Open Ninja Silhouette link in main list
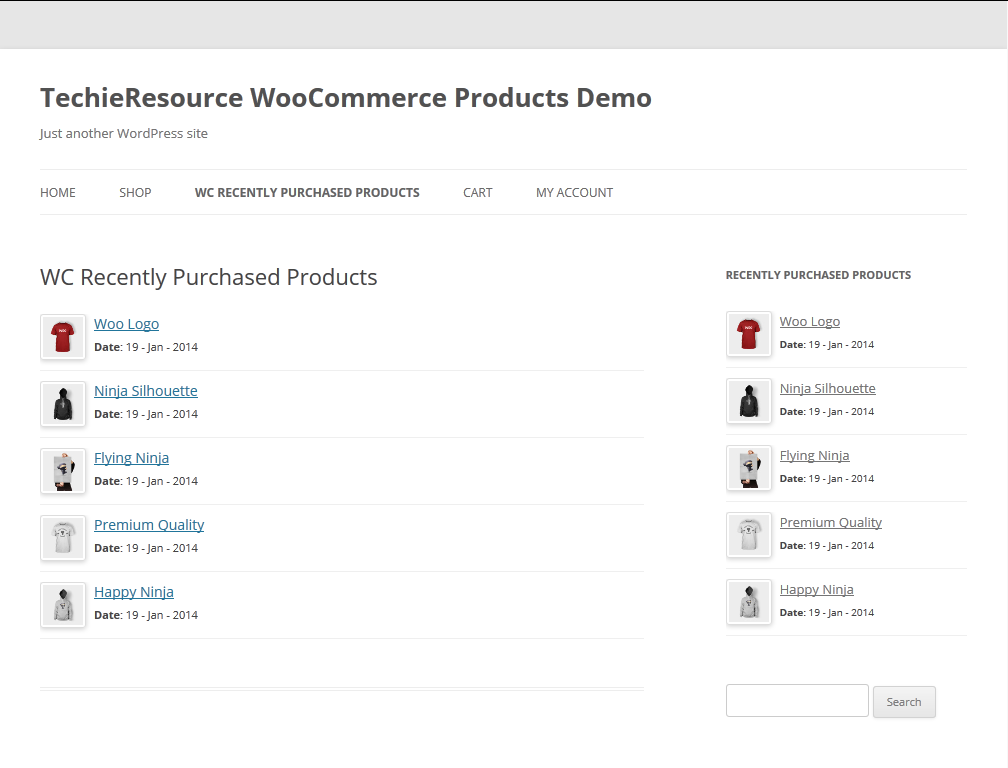The image size is (1008, 768). tap(146, 391)
